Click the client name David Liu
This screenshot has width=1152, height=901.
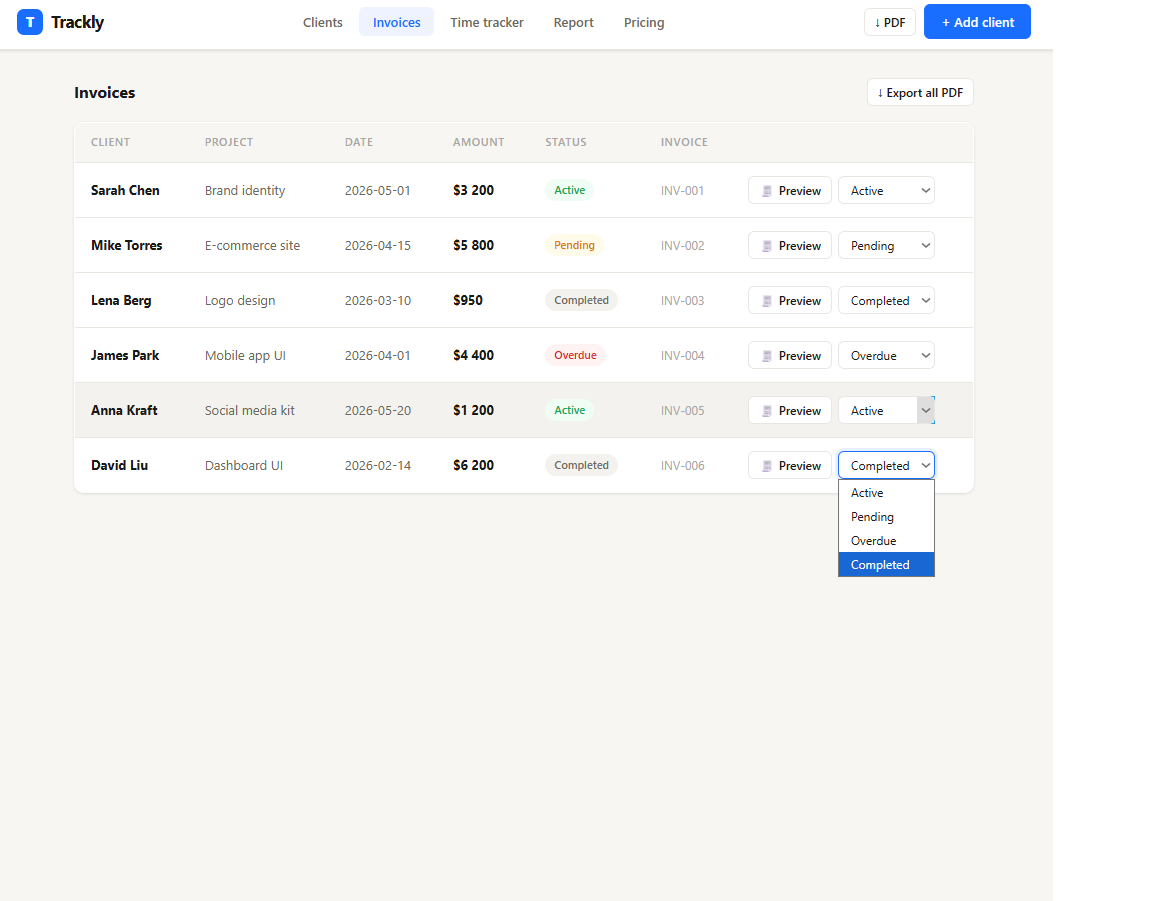pyautogui.click(x=119, y=466)
